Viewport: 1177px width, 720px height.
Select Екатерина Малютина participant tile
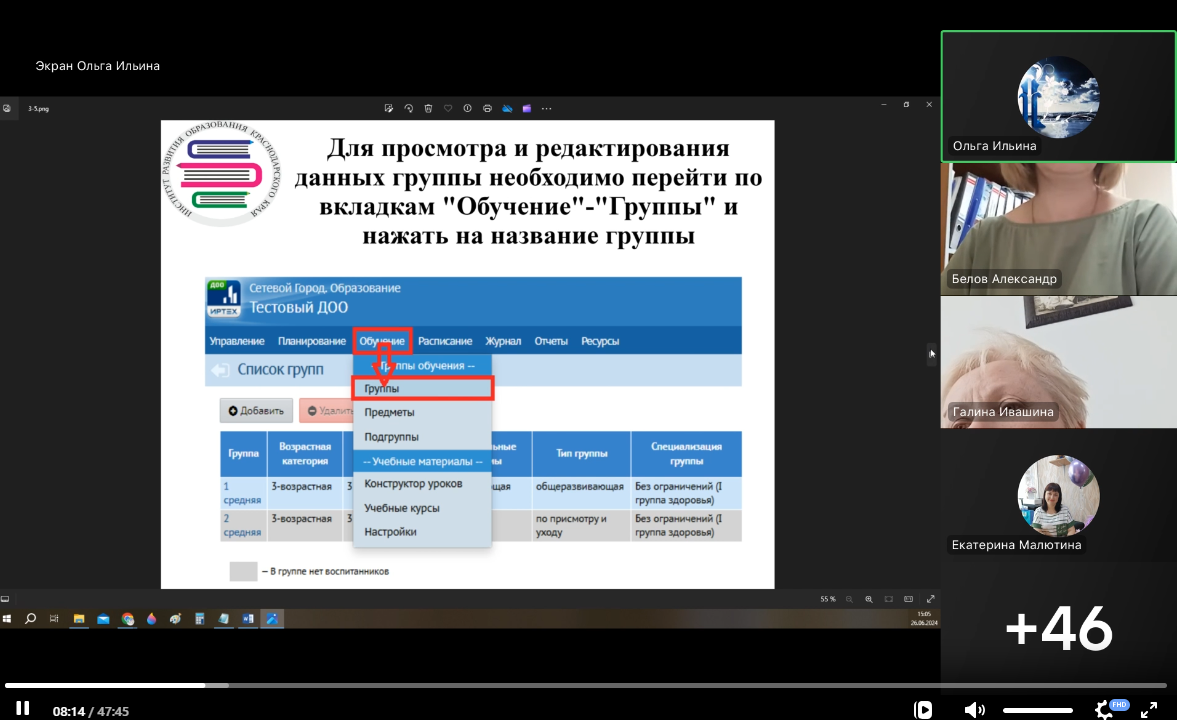1058,494
